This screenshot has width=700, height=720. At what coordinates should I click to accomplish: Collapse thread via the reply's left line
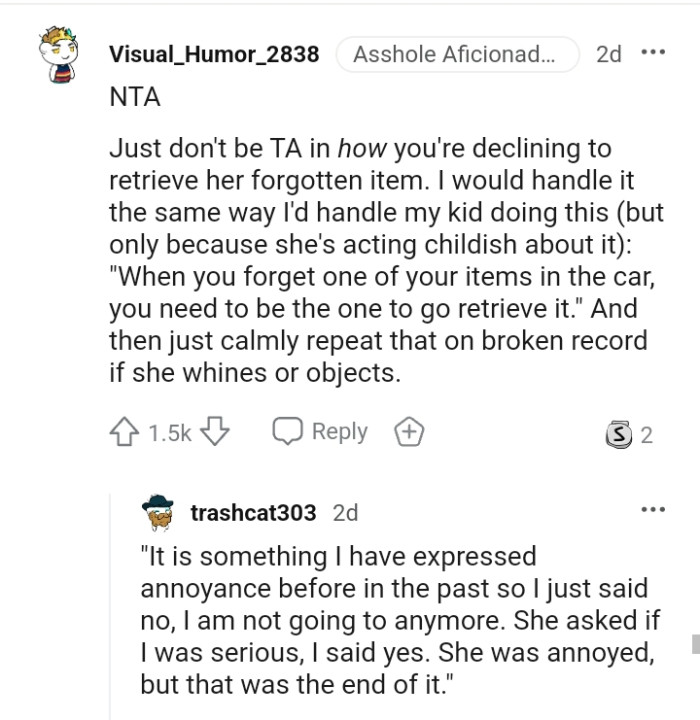tap(111, 620)
